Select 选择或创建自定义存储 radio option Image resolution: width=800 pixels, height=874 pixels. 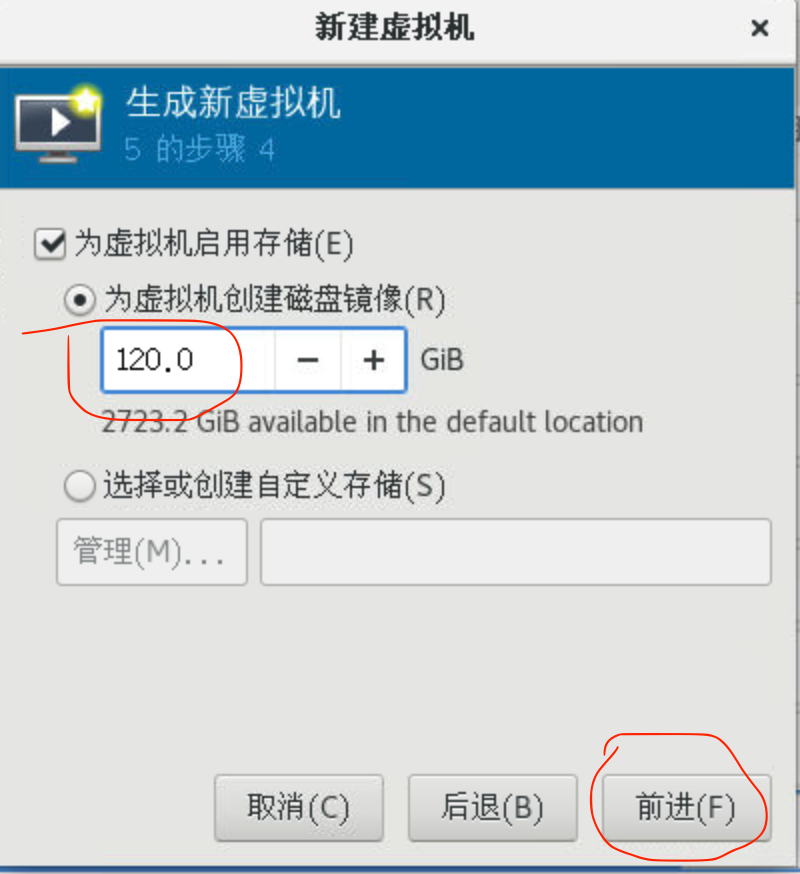click(x=80, y=485)
